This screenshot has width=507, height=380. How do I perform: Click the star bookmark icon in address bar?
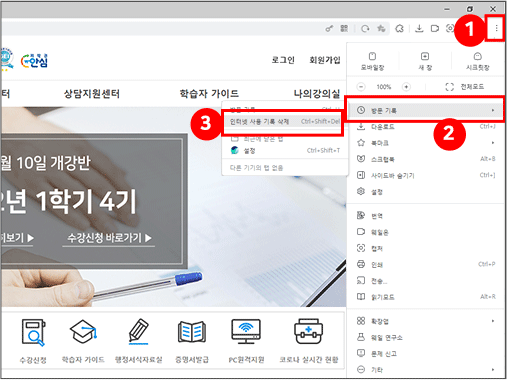[x=381, y=29]
